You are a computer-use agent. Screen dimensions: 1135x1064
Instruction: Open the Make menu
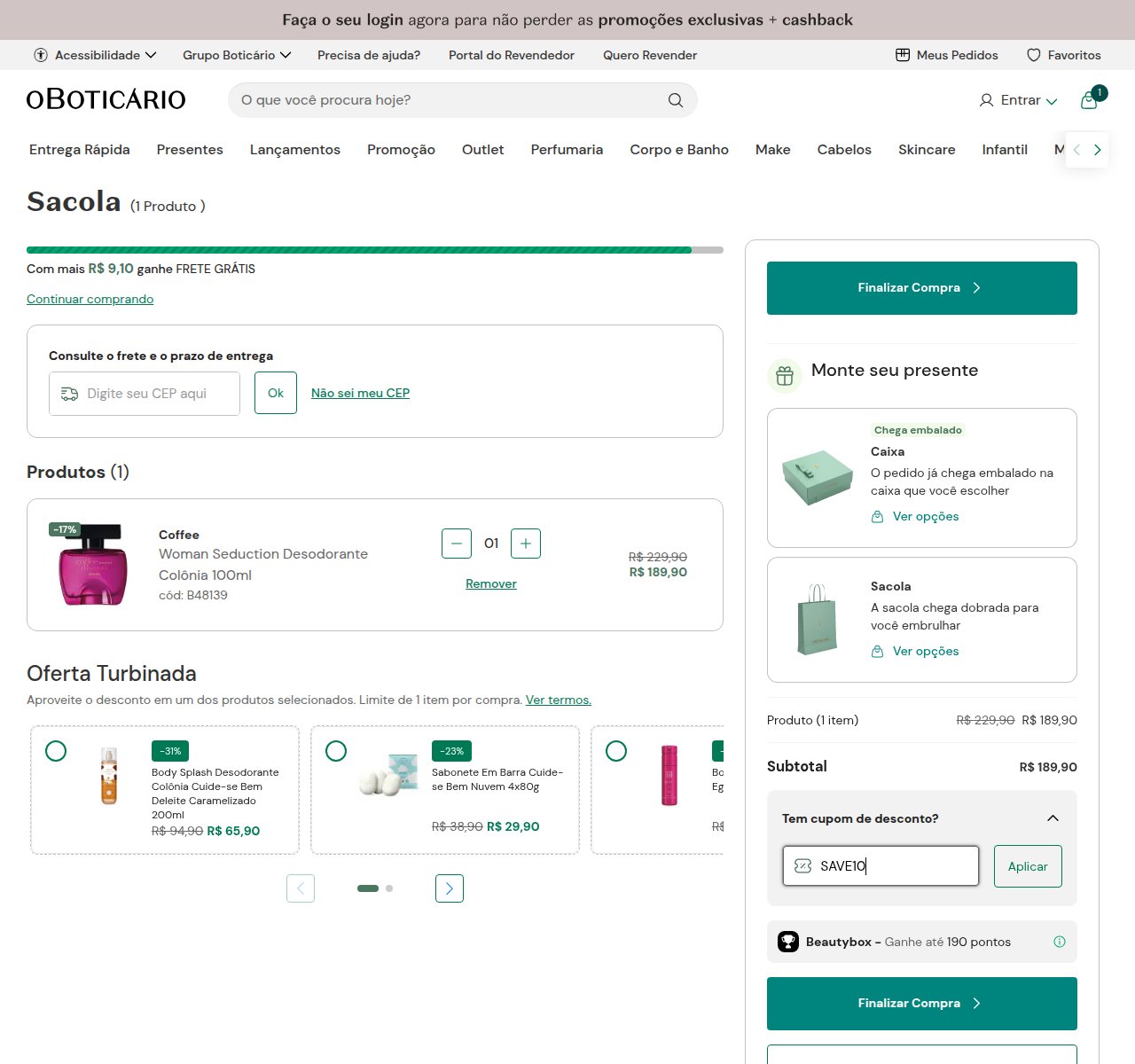tap(773, 150)
